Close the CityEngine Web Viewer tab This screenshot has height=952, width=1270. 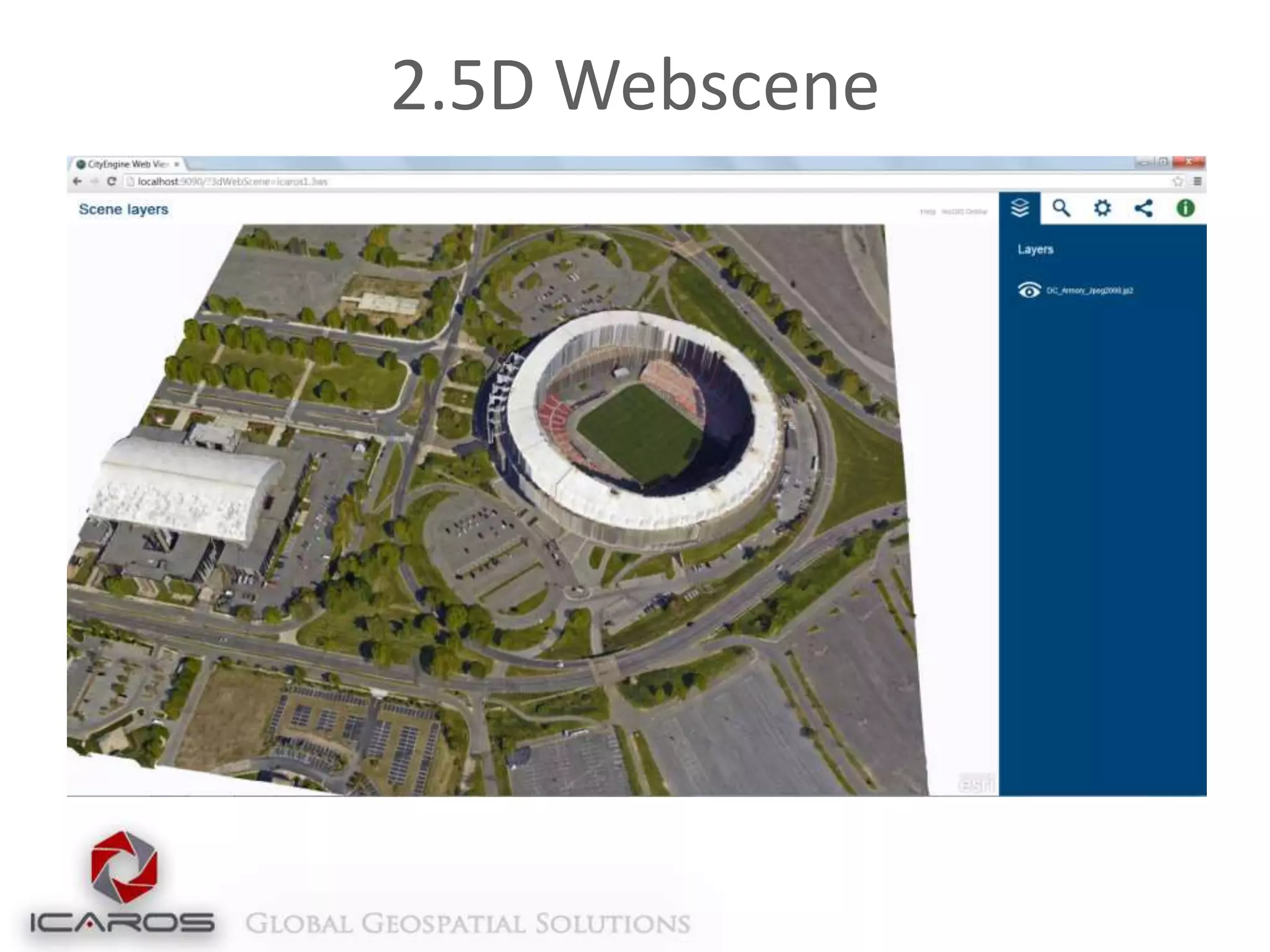pyautogui.click(x=176, y=164)
